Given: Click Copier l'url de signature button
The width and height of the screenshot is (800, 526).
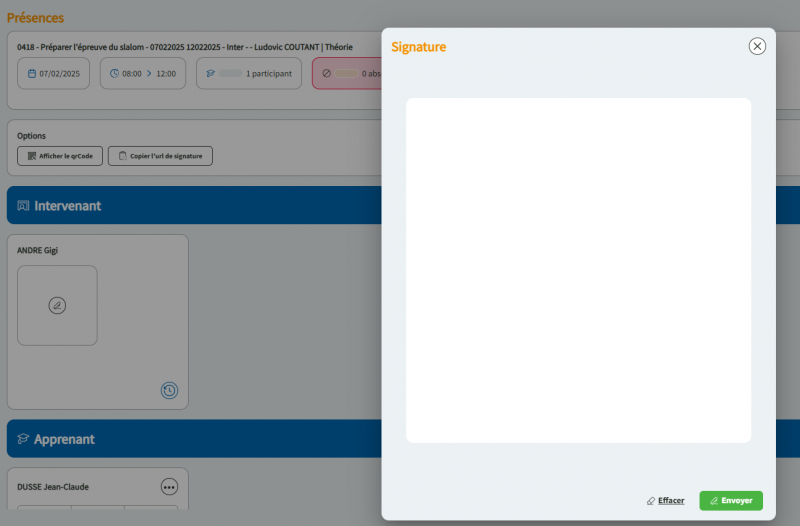Looking at the screenshot, I should click(160, 156).
